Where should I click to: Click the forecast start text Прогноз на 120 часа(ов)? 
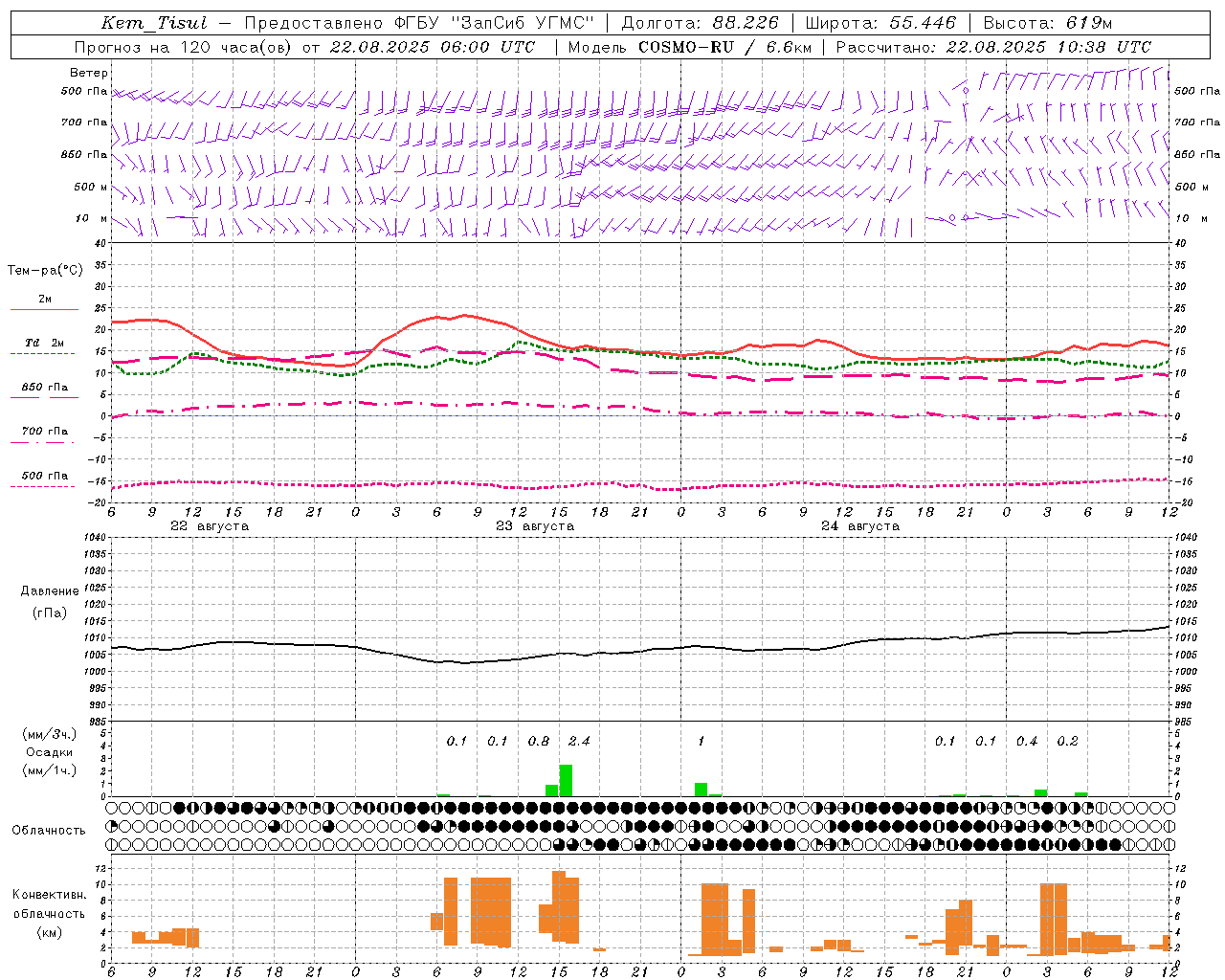click(x=185, y=47)
